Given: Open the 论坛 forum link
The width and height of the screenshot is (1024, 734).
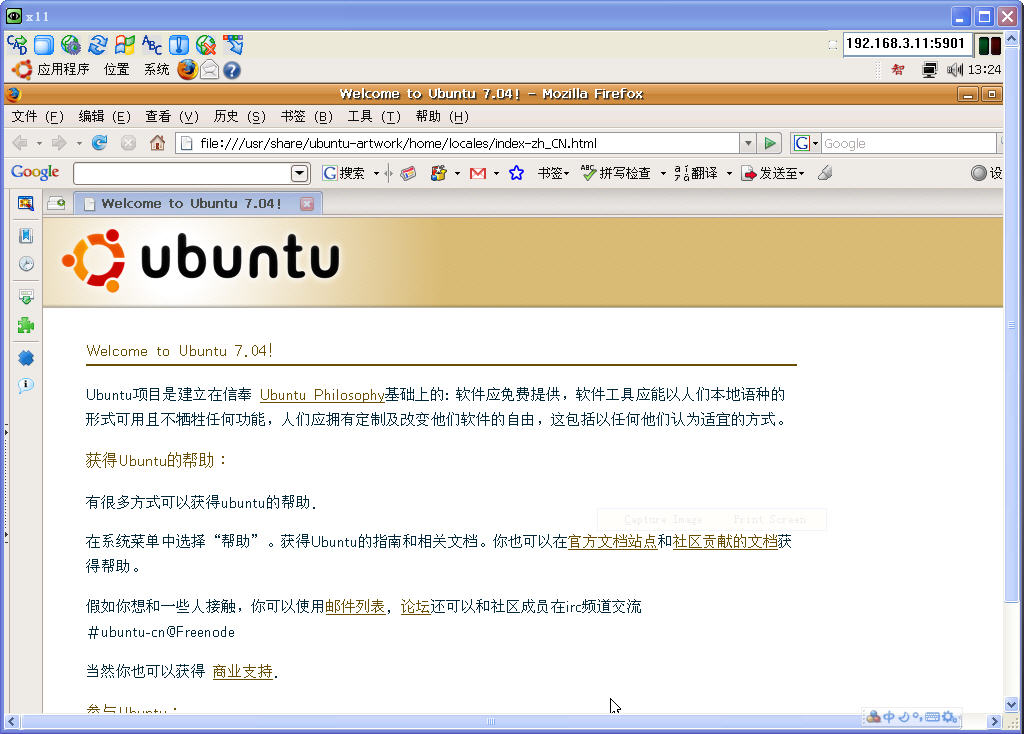Looking at the screenshot, I should coord(415,607).
